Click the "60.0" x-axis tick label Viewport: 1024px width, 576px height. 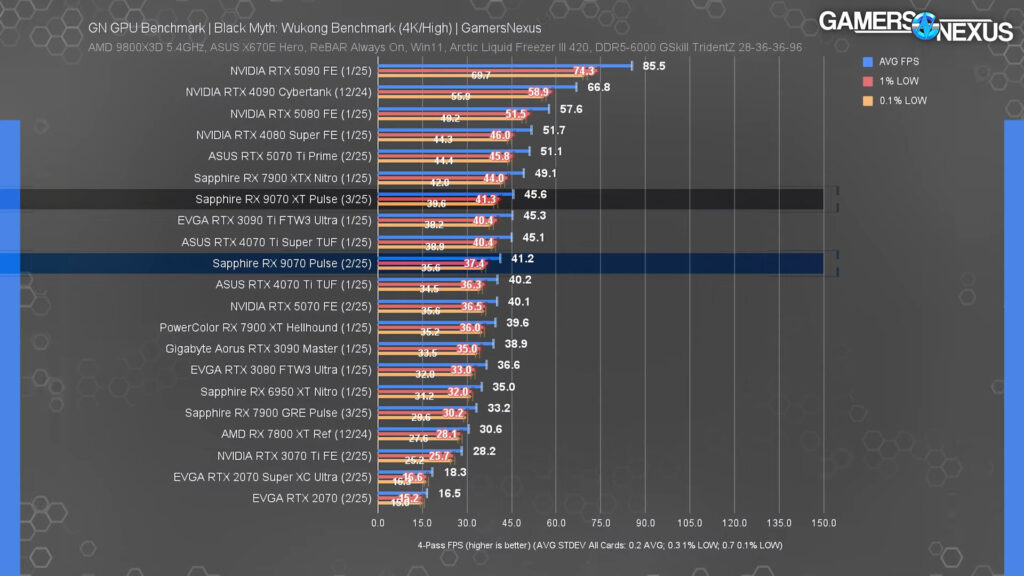[x=556, y=523]
